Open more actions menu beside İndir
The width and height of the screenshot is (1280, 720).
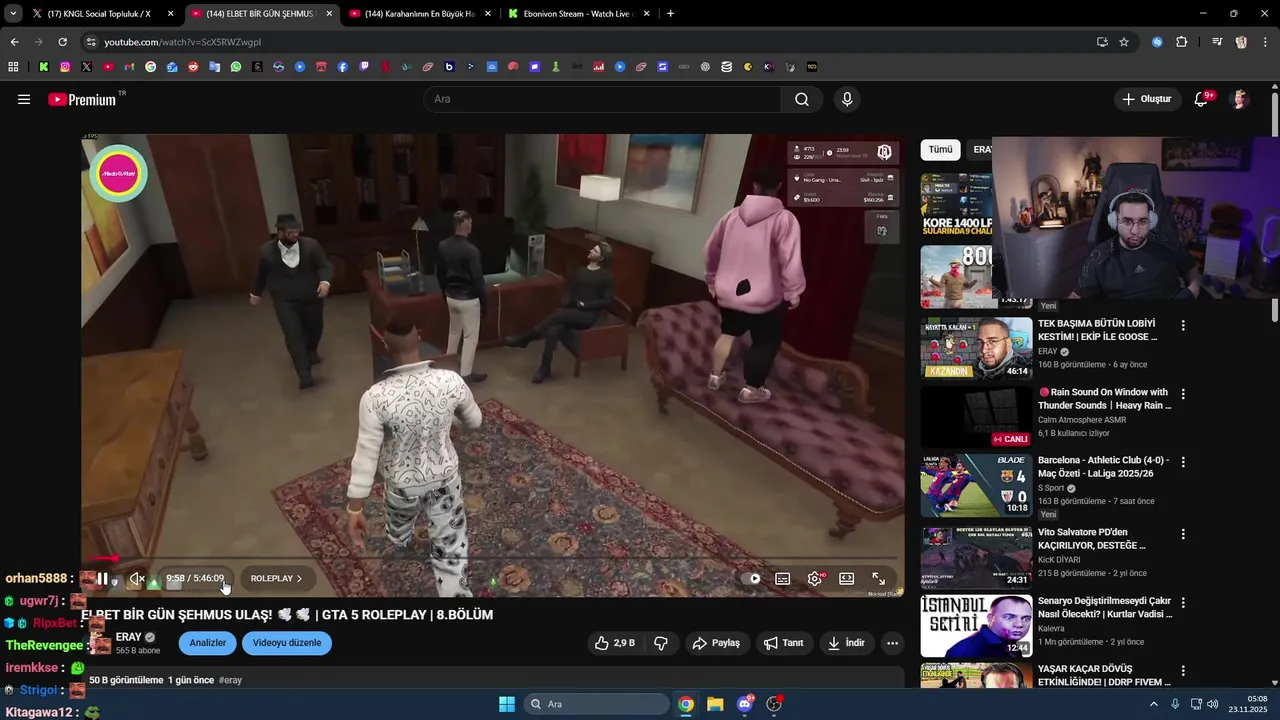click(x=893, y=643)
